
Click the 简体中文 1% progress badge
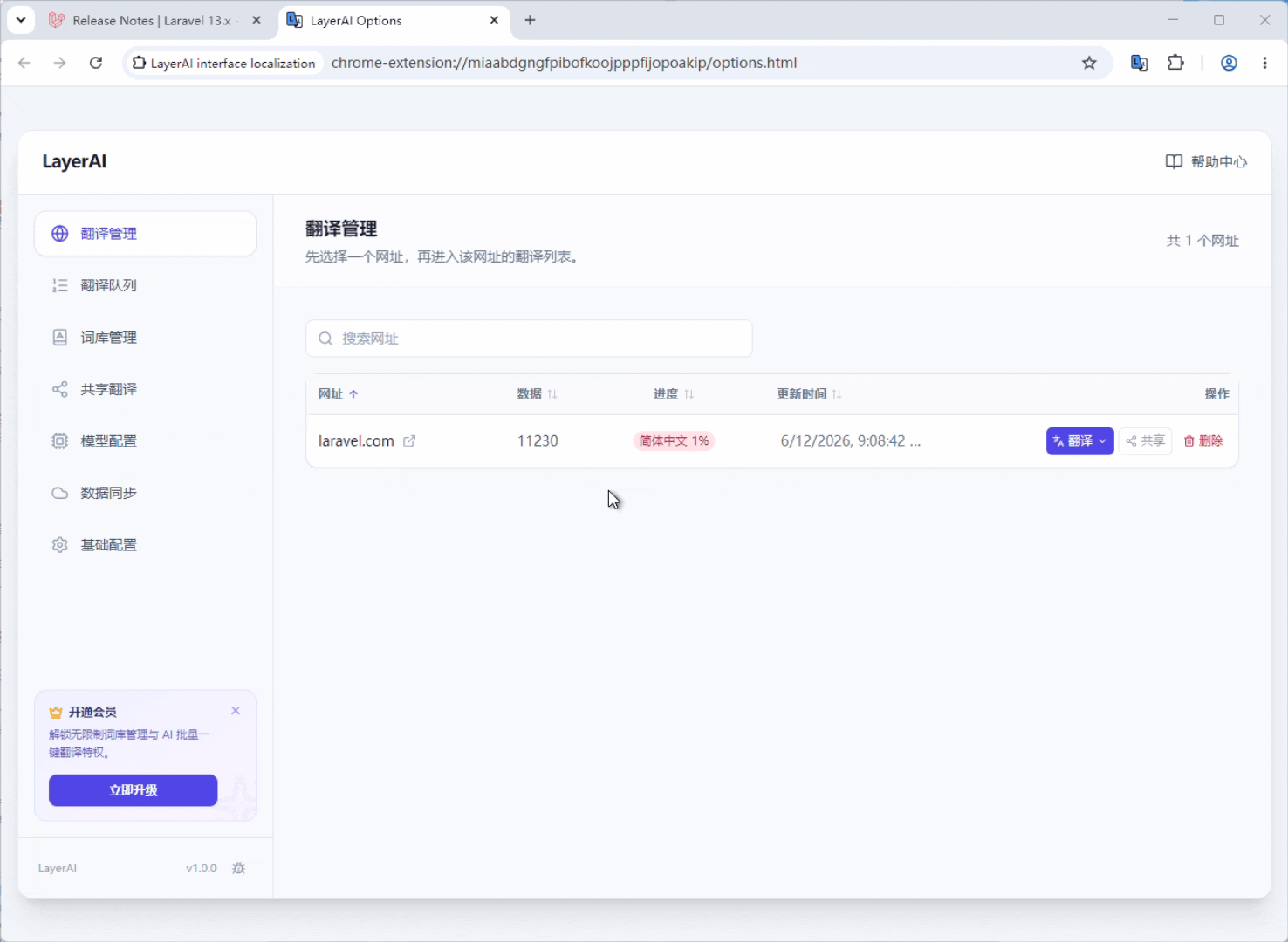pyautogui.click(x=674, y=441)
